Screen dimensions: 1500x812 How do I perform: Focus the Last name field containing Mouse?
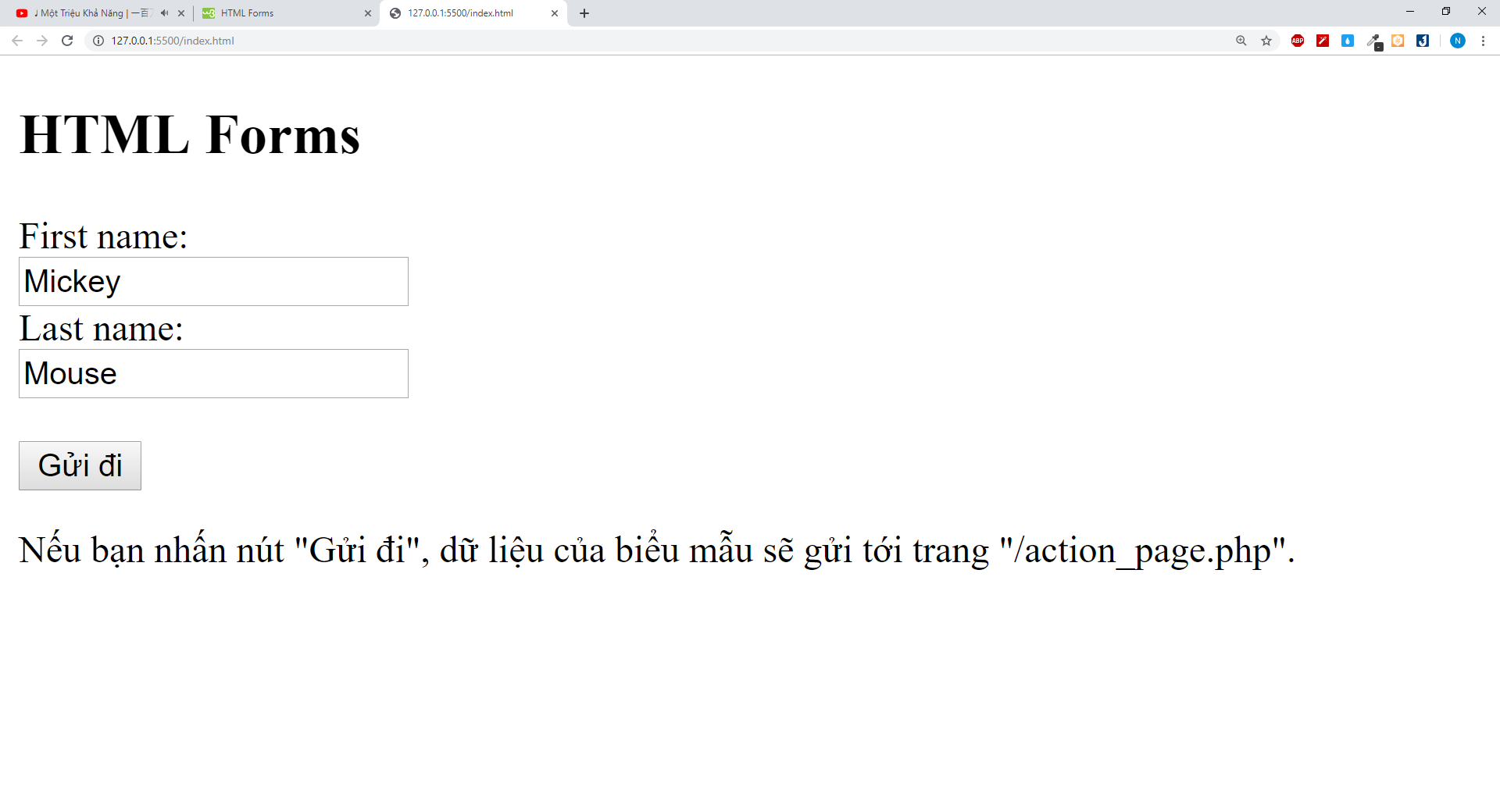click(x=213, y=374)
